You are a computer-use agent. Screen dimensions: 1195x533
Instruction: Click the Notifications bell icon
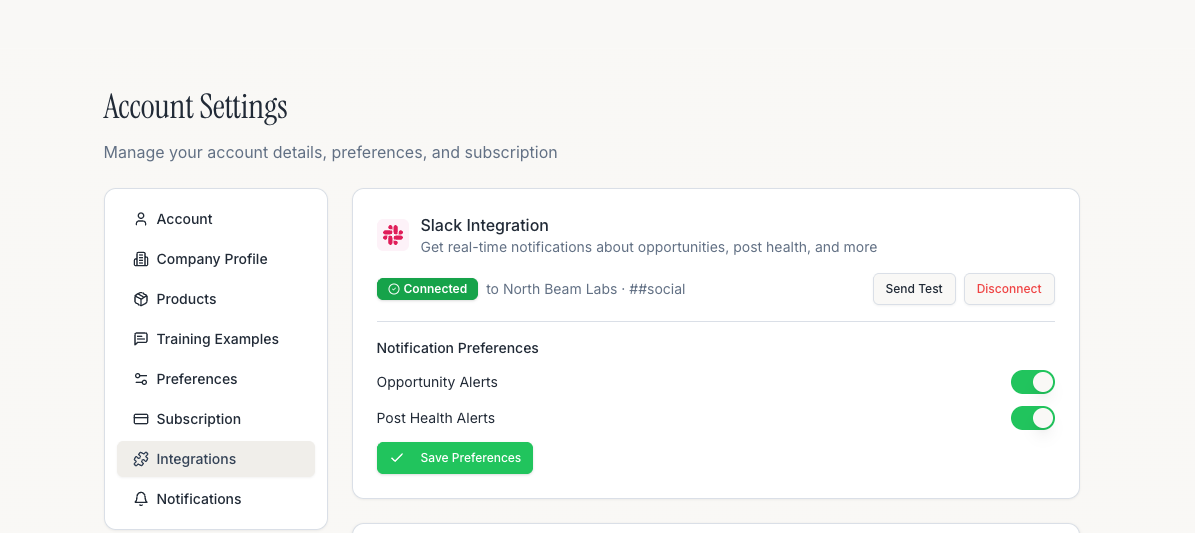[140, 499]
